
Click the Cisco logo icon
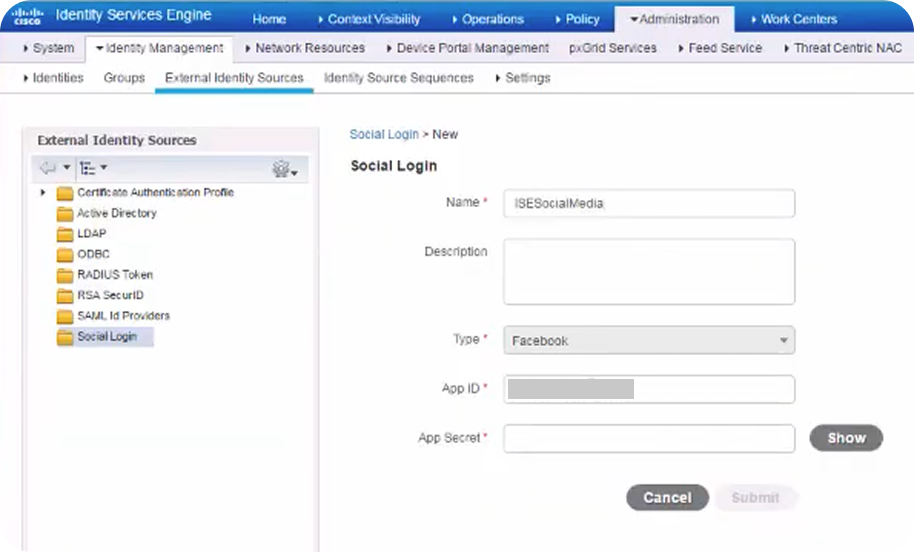[x=27, y=16]
